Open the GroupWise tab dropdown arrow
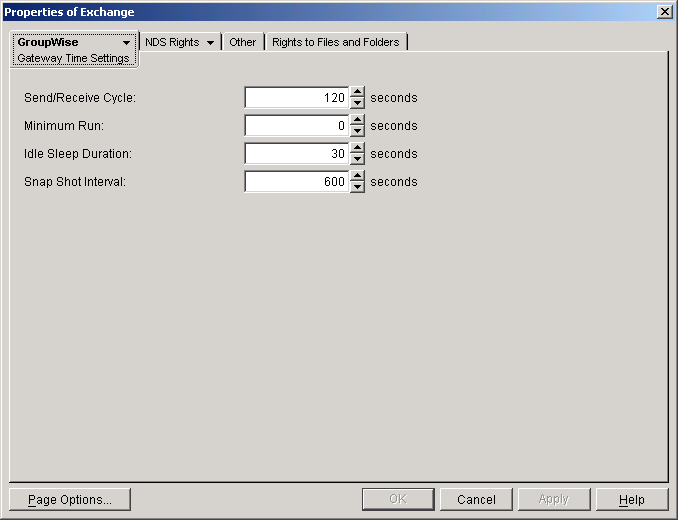Screen dimensions: 678x520 coord(126,43)
